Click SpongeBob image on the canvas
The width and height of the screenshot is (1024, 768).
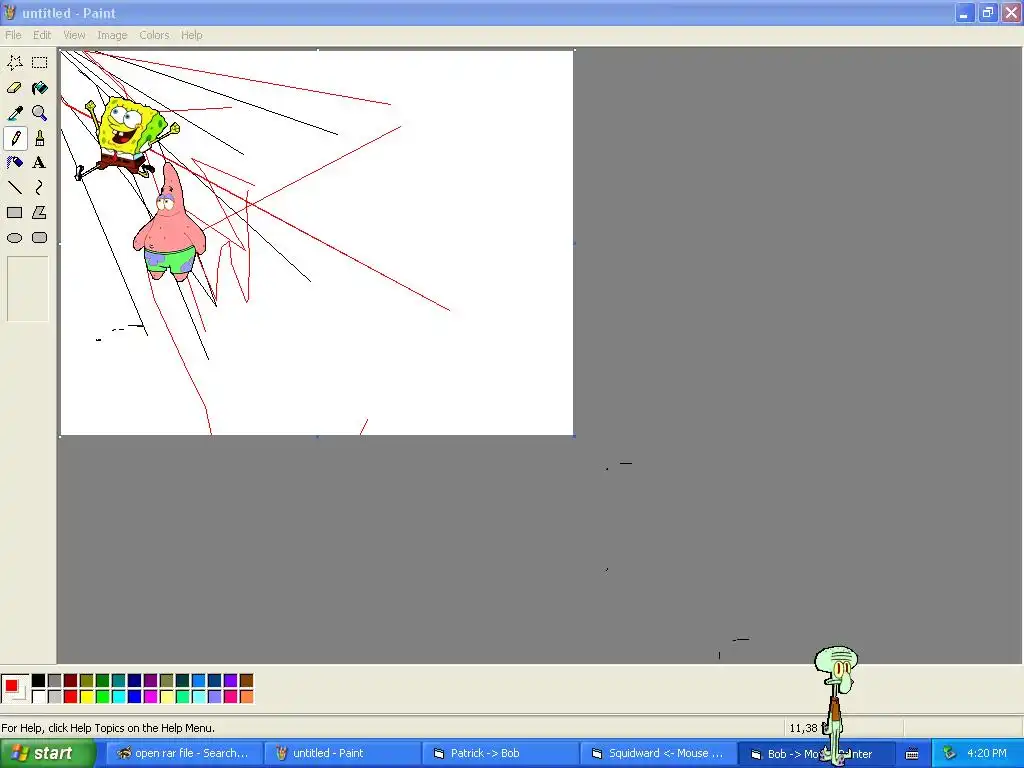(128, 136)
